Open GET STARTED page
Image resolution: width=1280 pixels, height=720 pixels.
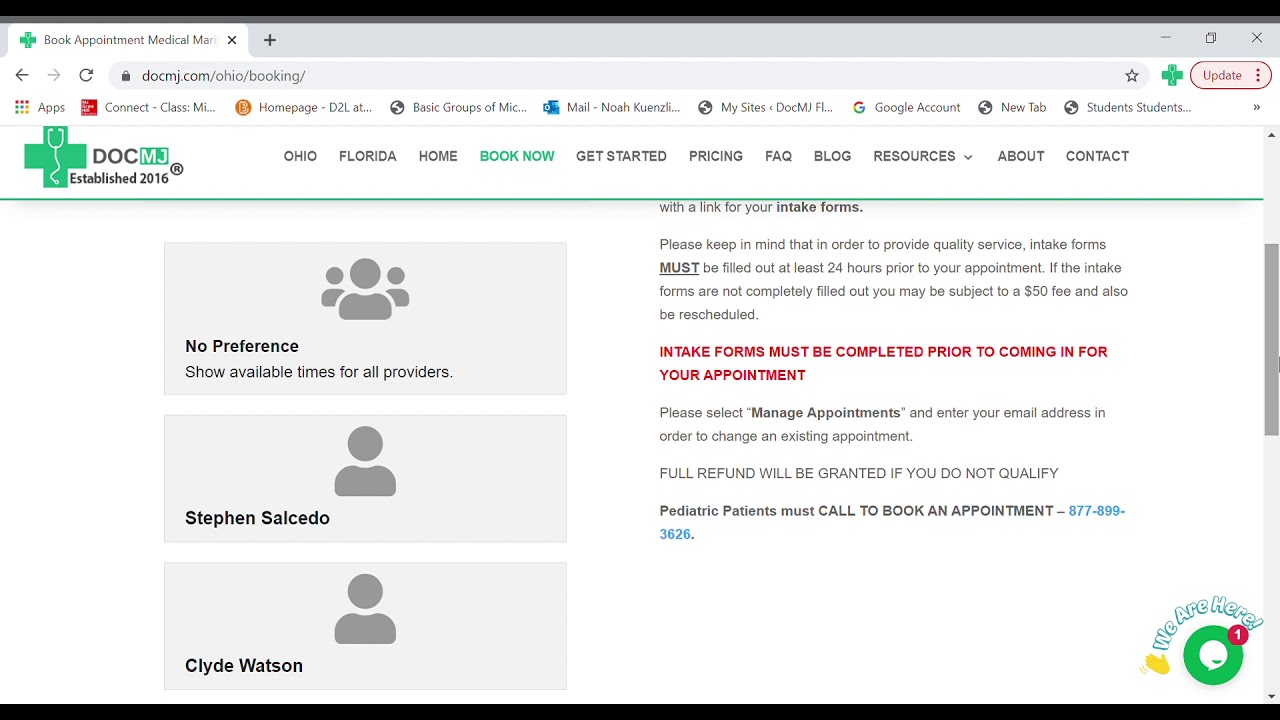(x=621, y=156)
